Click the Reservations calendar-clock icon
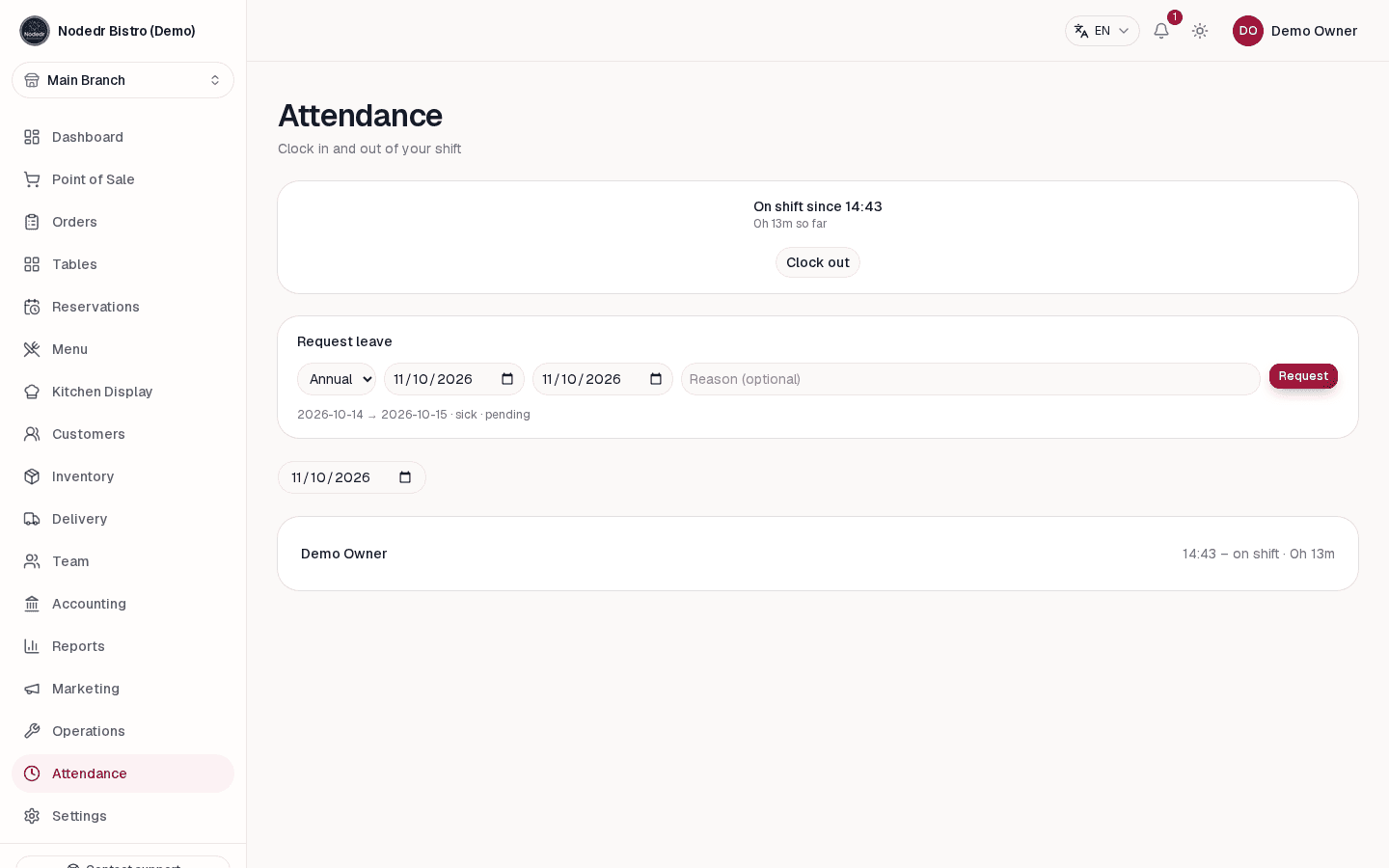Viewport: 1389px width, 868px height. [x=32, y=307]
